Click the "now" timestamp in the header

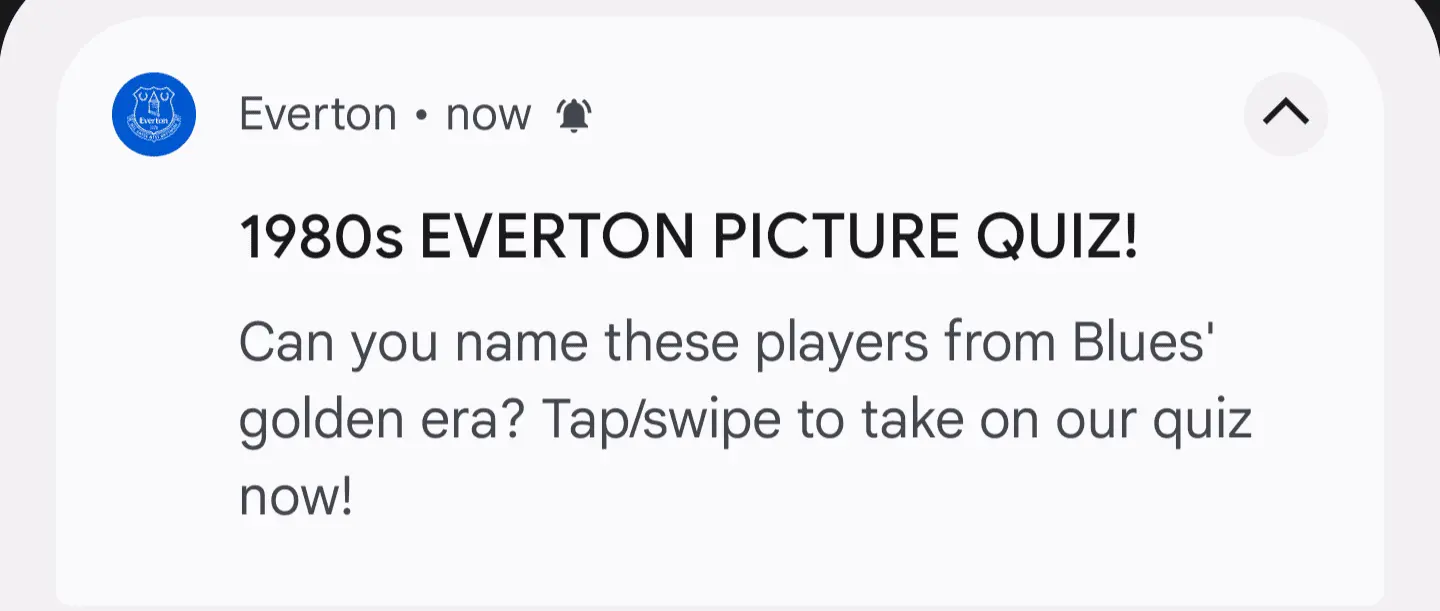(488, 115)
